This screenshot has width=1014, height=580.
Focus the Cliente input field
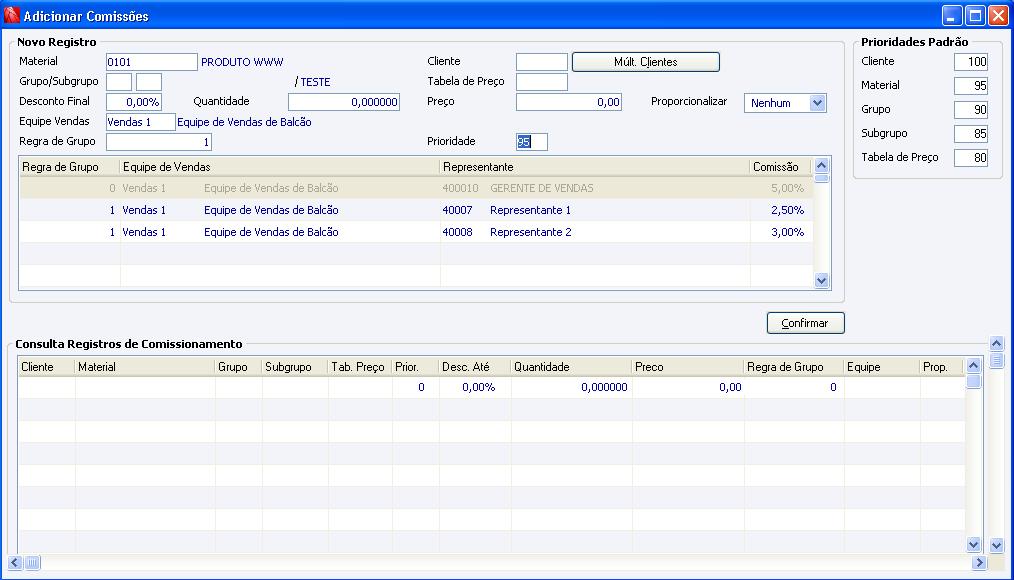[x=541, y=62]
